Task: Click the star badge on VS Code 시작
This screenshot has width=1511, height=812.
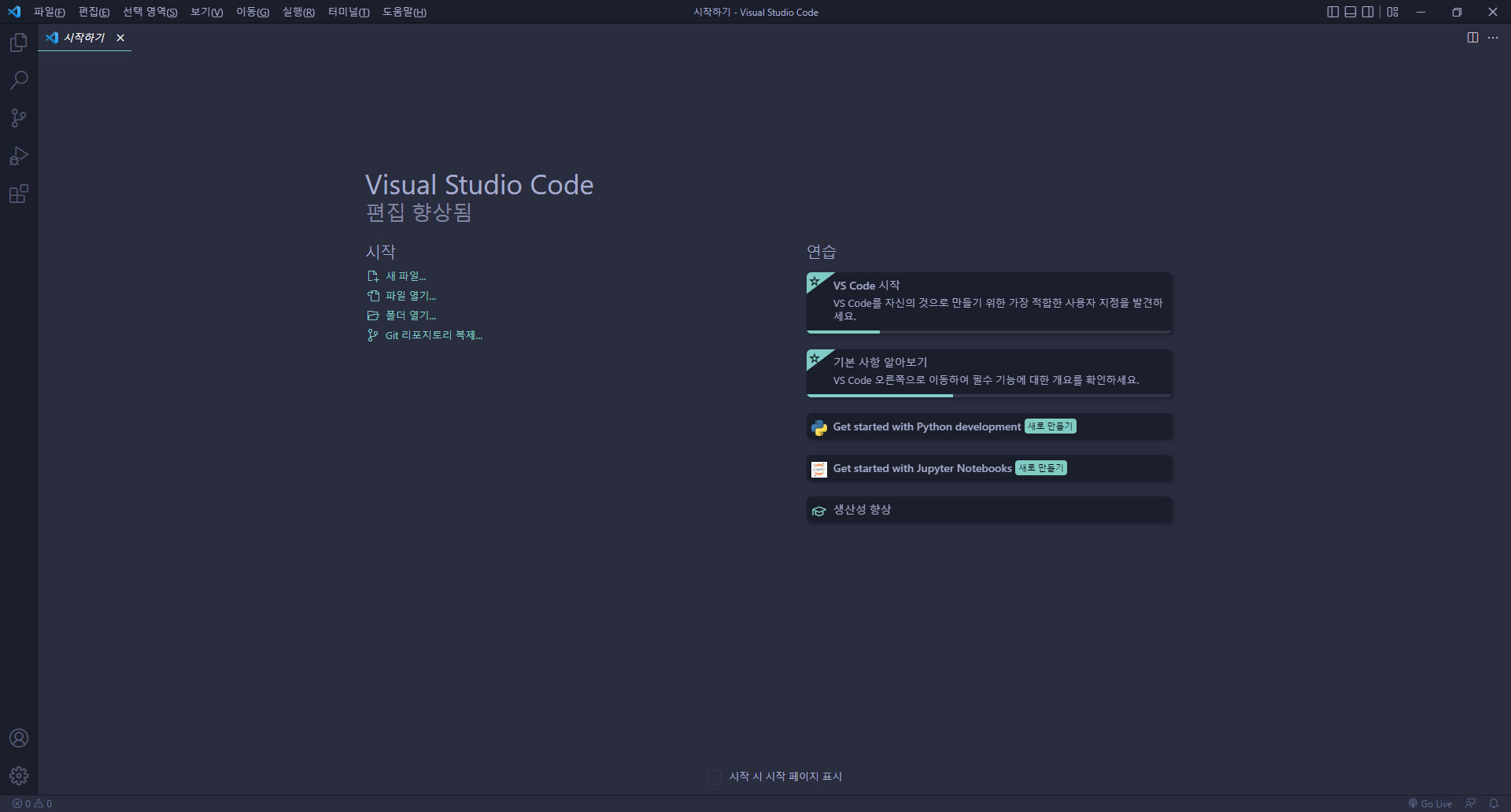Action: 815,282
